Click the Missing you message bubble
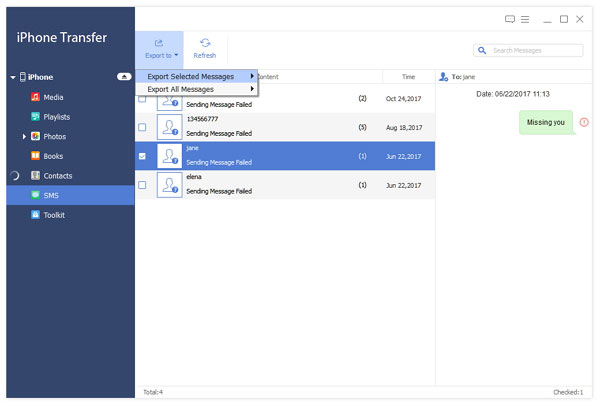 (x=546, y=122)
